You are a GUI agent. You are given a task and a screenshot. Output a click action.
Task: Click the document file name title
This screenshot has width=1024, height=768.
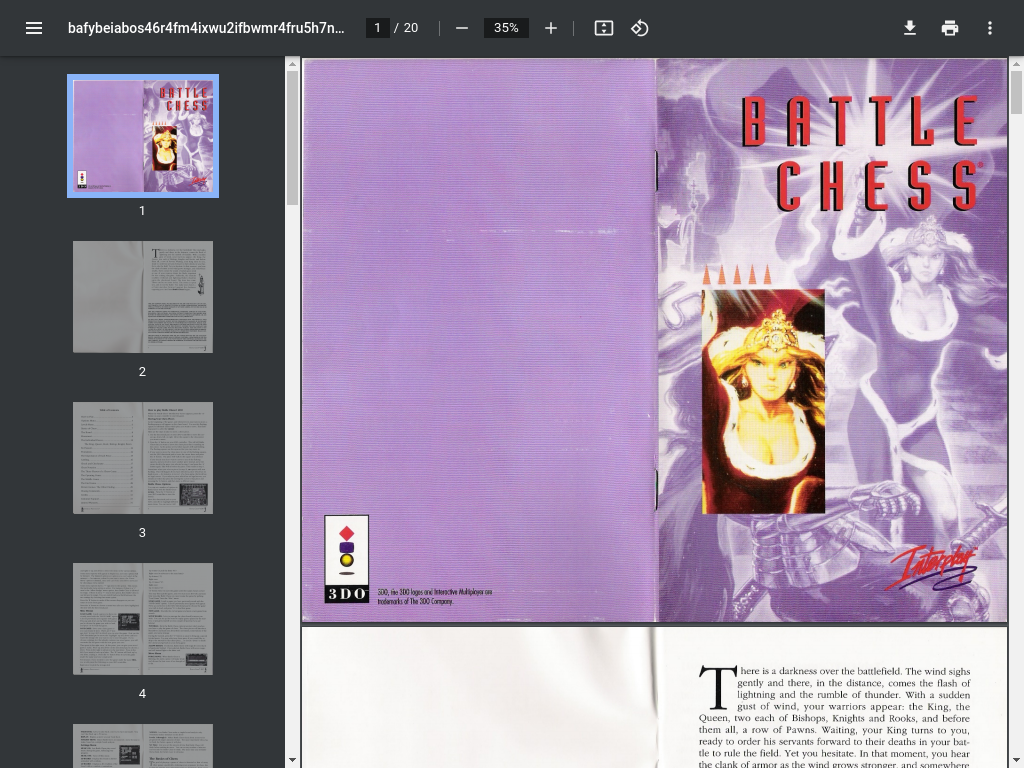pos(206,28)
